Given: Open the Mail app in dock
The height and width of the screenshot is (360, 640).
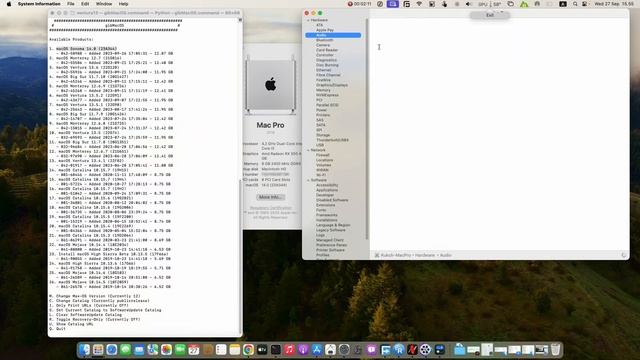Looking at the screenshot, I should (x=139, y=350).
